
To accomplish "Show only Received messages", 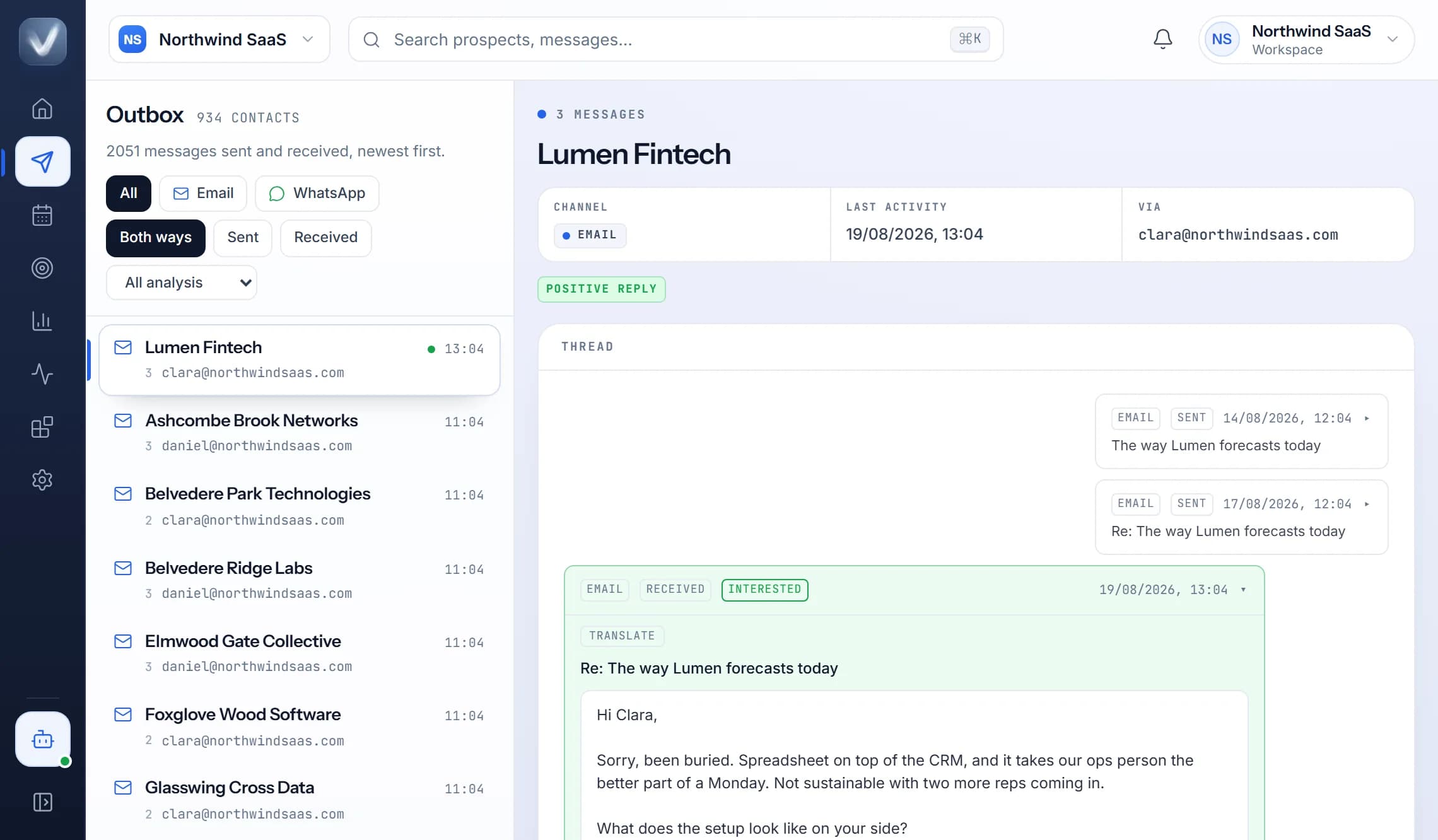I will tap(326, 237).
